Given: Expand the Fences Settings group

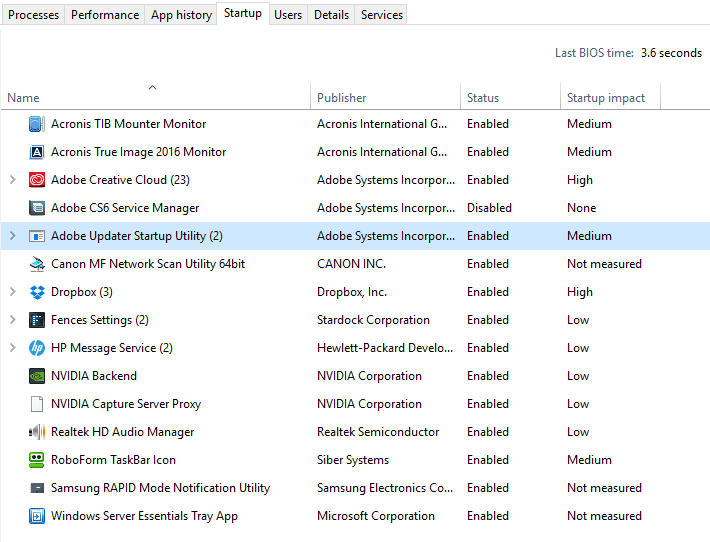Looking at the screenshot, I should click(x=13, y=320).
